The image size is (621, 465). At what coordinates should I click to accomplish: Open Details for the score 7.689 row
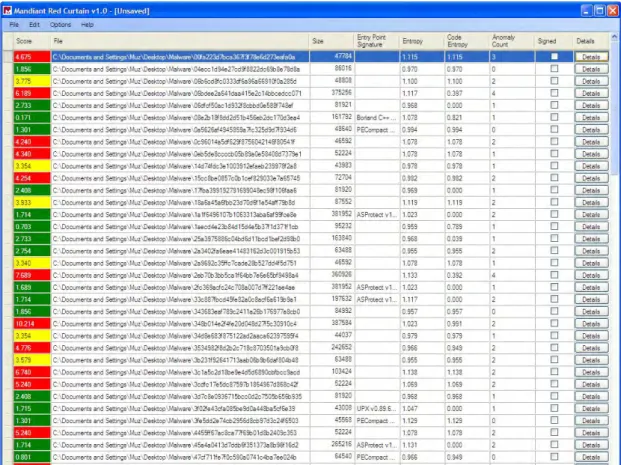coord(591,275)
